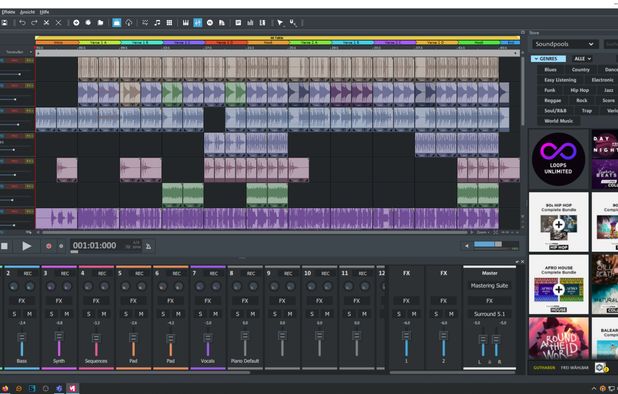Arm REC on mixer channel 10

[x=325, y=273]
